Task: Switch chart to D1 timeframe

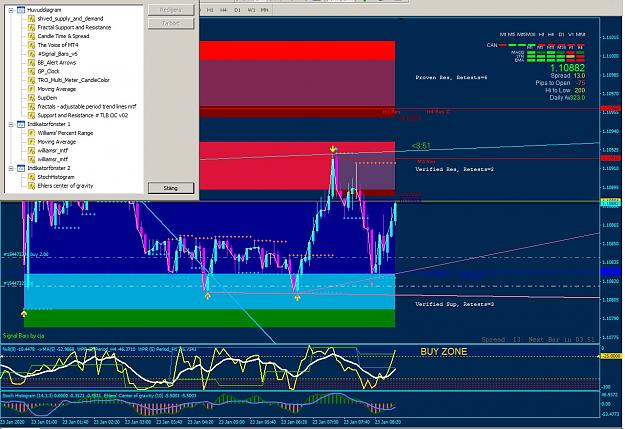Action: 237,10
